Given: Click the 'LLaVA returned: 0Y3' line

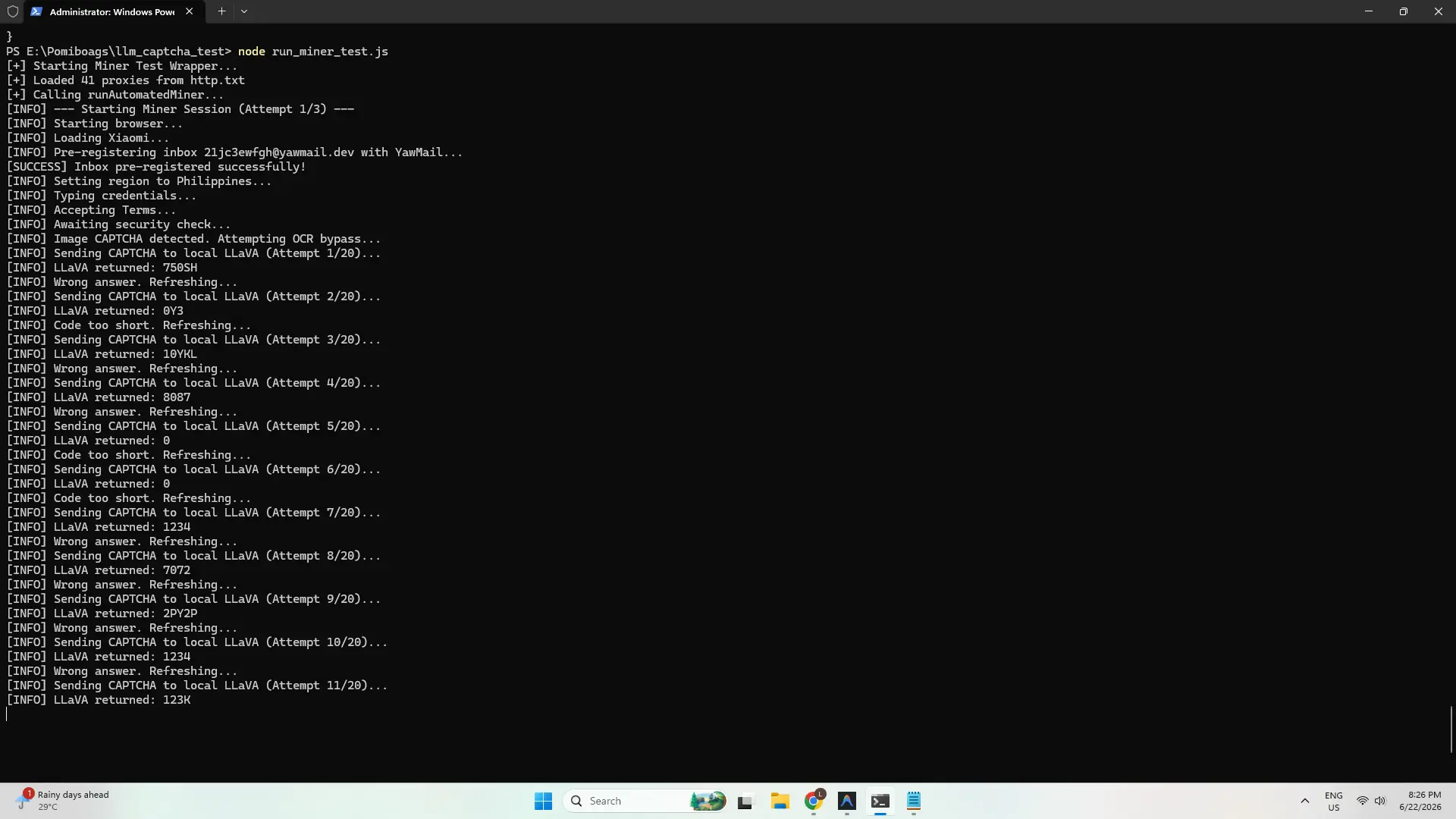Looking at the screenshot, I should point(95,311).
